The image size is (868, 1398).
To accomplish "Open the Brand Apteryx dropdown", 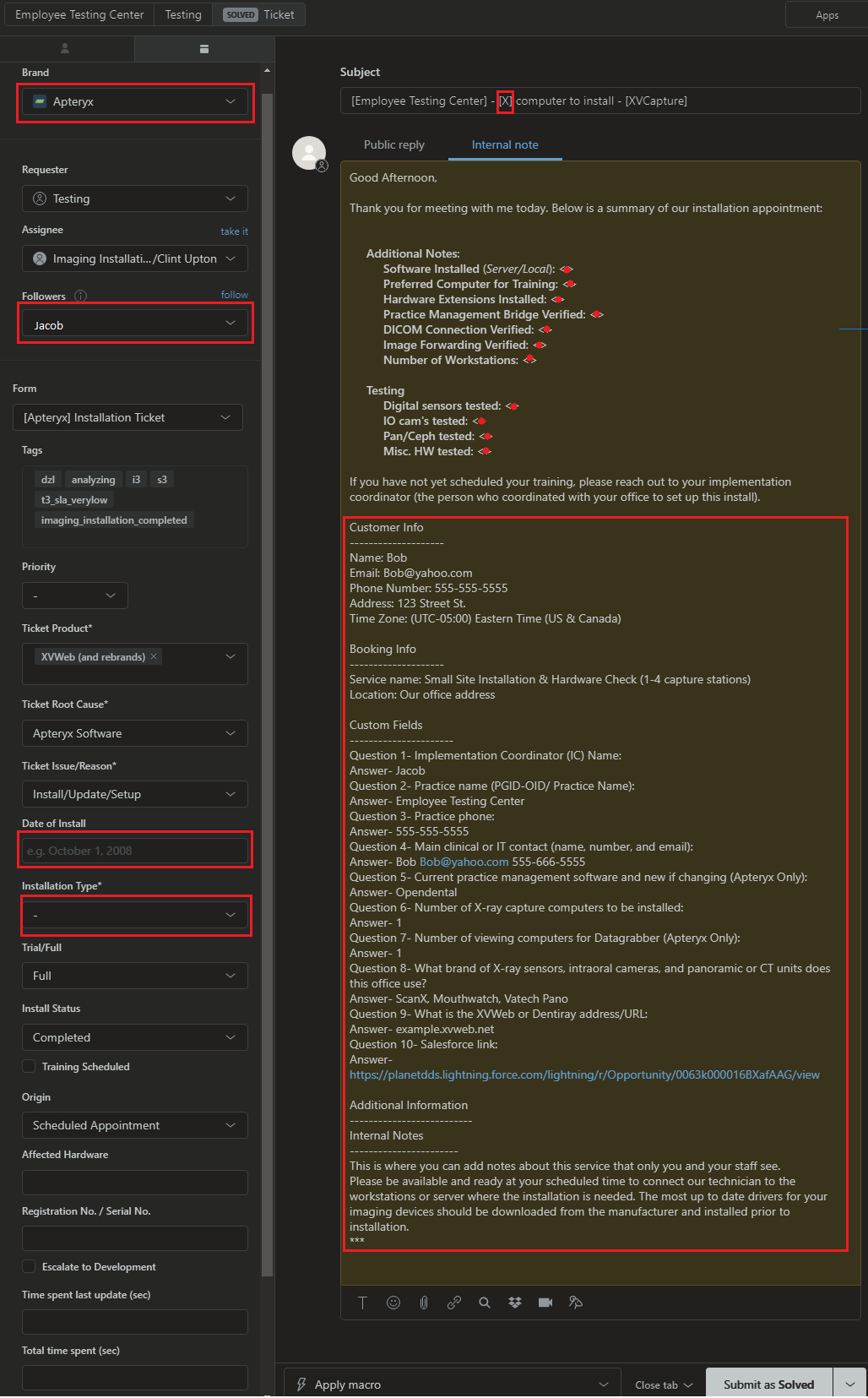I will coord(135,101).
